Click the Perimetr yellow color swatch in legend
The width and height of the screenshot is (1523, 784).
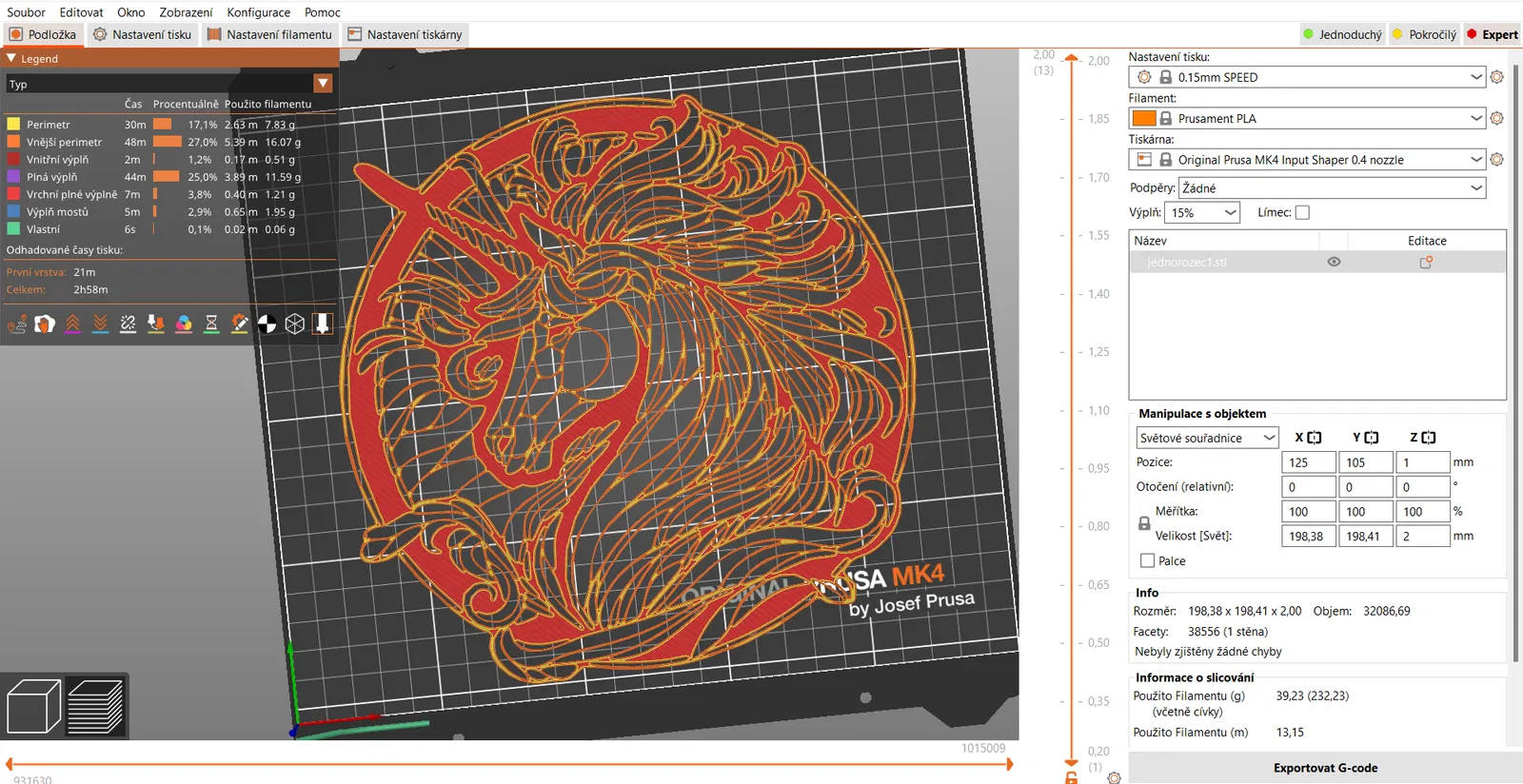pos(13,125)
